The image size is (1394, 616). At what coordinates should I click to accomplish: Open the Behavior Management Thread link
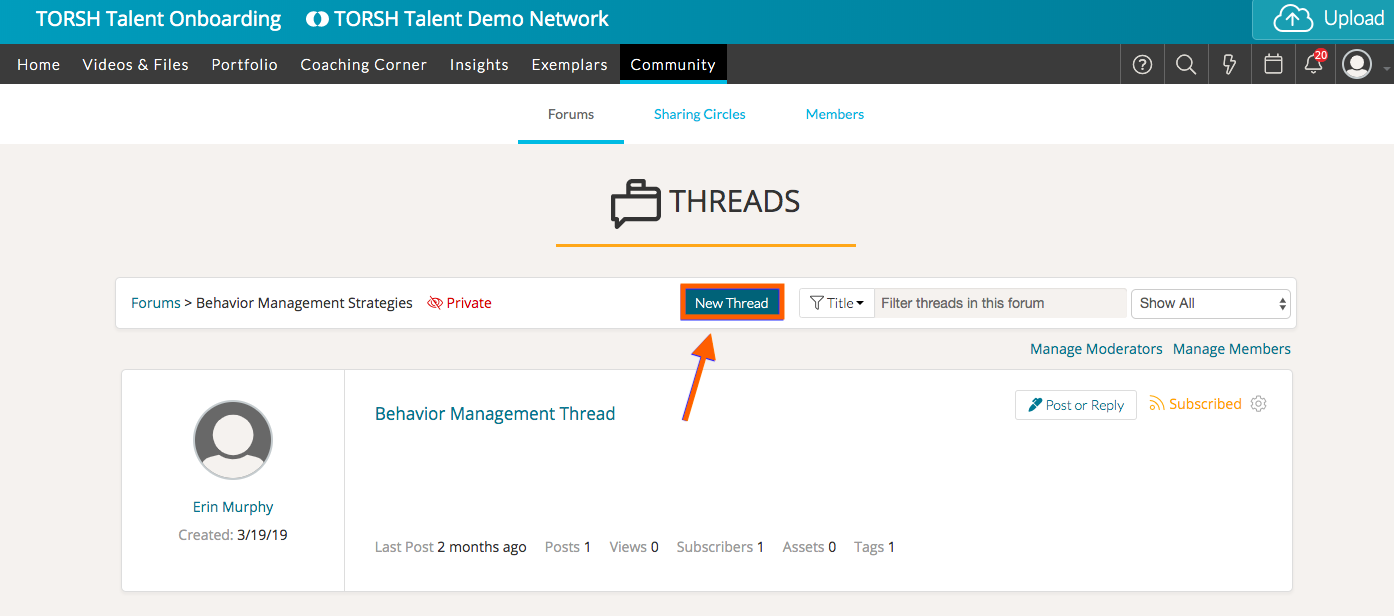pyautogui.click(x=495, y=414)
